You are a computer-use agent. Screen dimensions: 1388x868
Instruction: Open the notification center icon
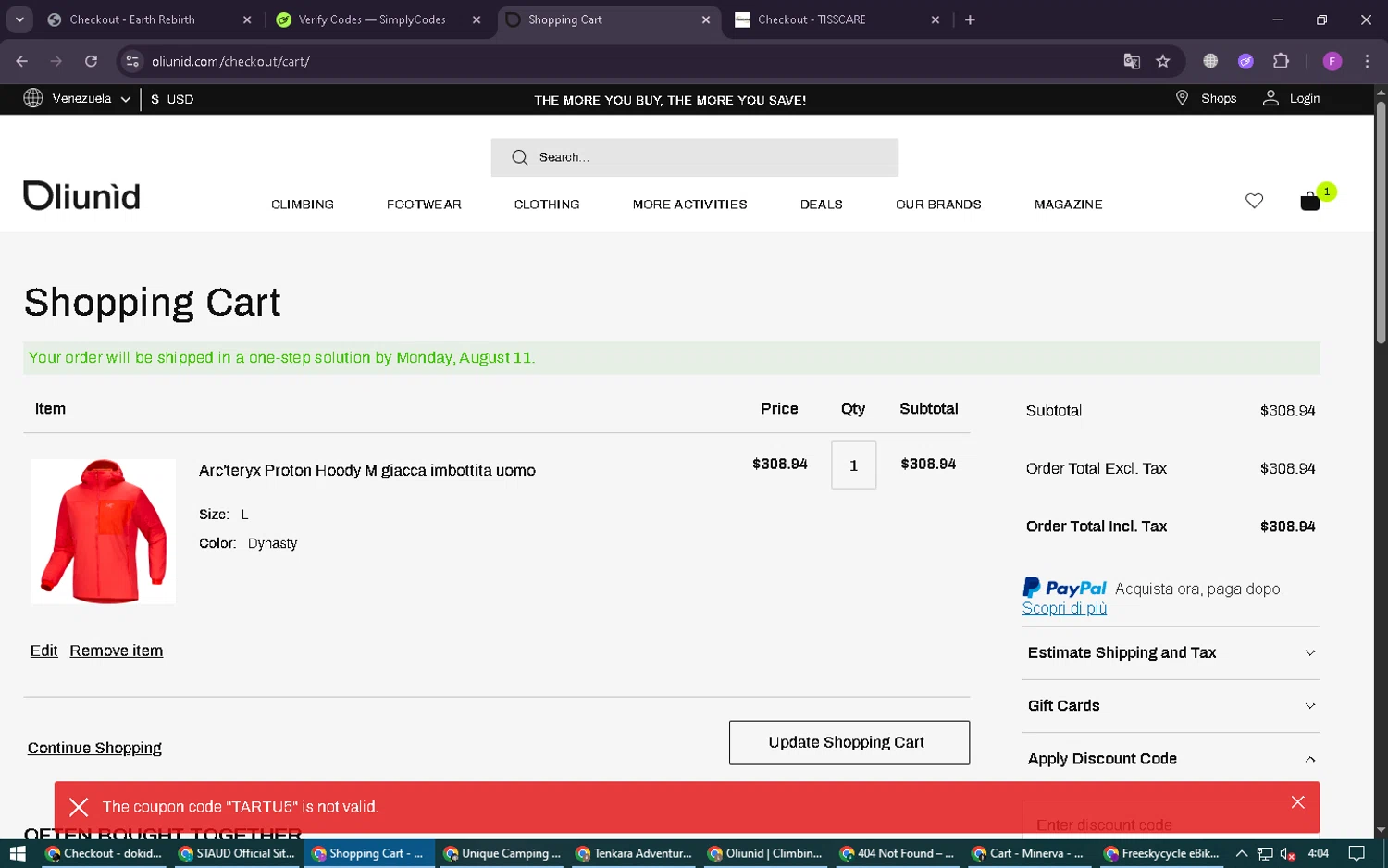[x=1357, y=853]
